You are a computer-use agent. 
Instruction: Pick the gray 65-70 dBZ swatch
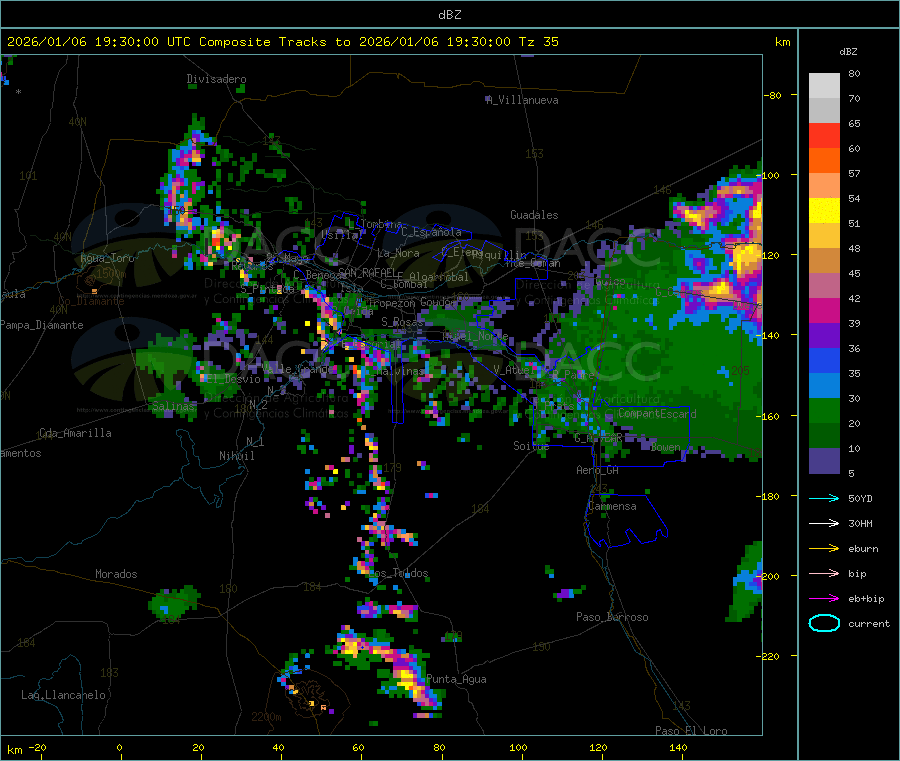pyautogui.click(x=824, y=111)
